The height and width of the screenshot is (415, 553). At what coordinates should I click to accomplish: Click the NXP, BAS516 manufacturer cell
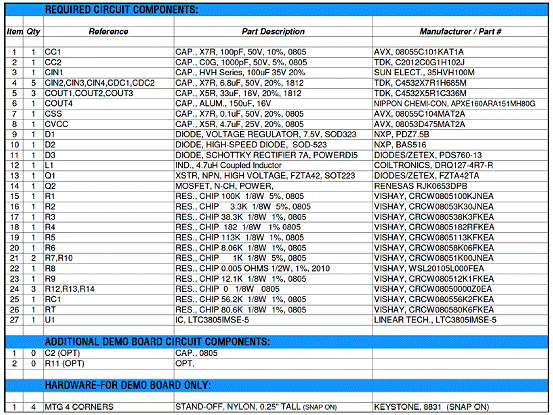click(x=400, y=145)
